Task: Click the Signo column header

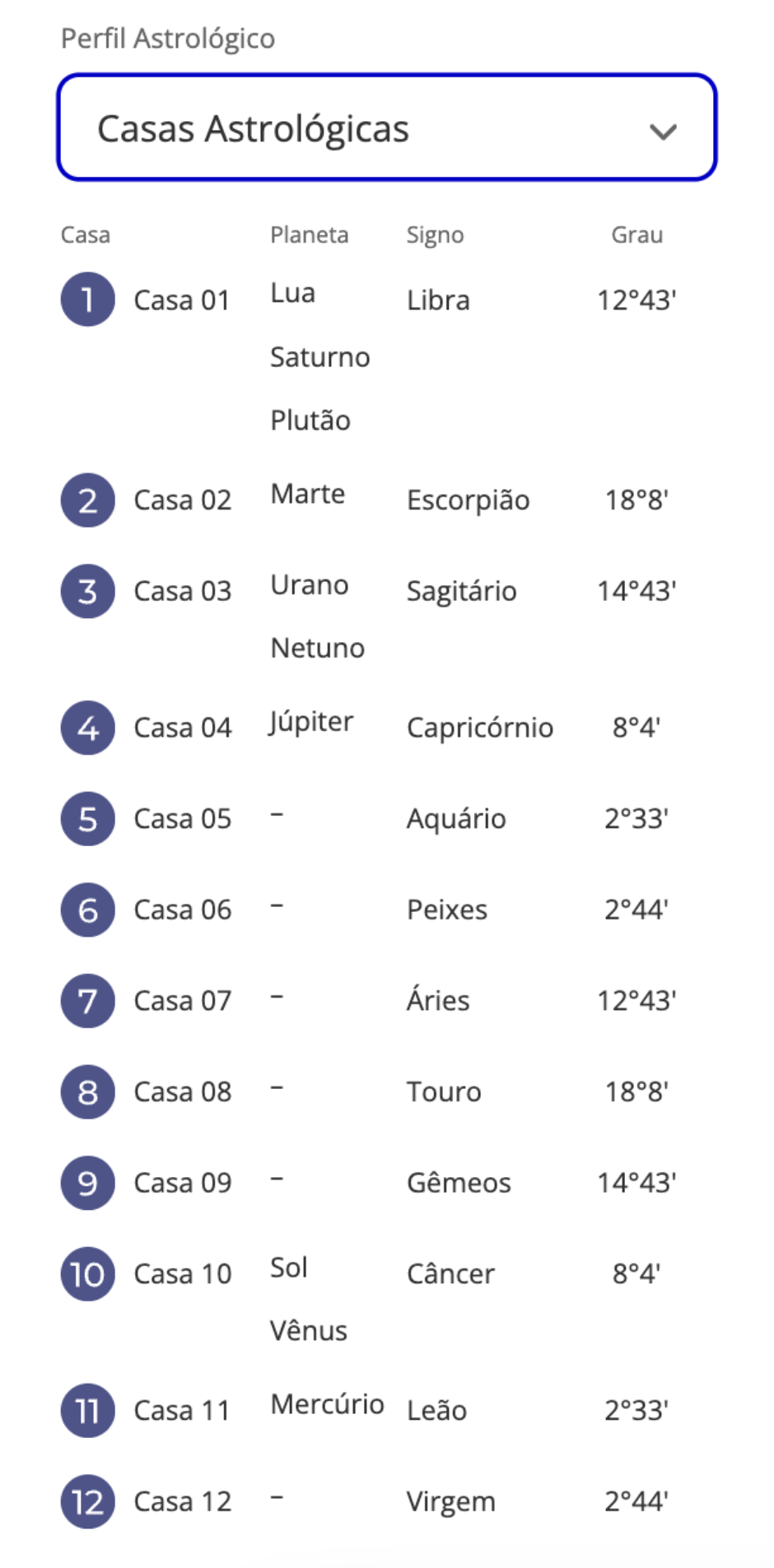Action: pyautogui.click(x=435, y=235)
